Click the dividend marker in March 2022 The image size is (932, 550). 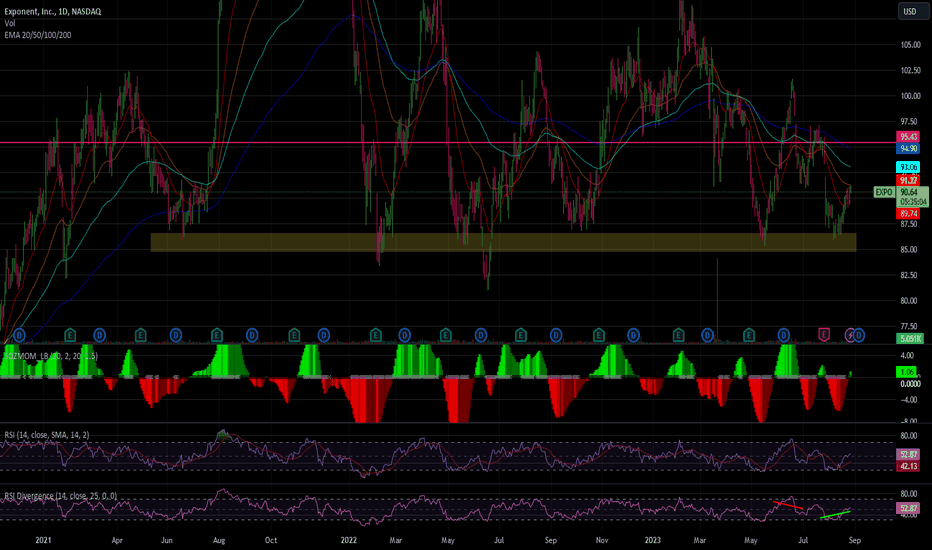(405, 335)
